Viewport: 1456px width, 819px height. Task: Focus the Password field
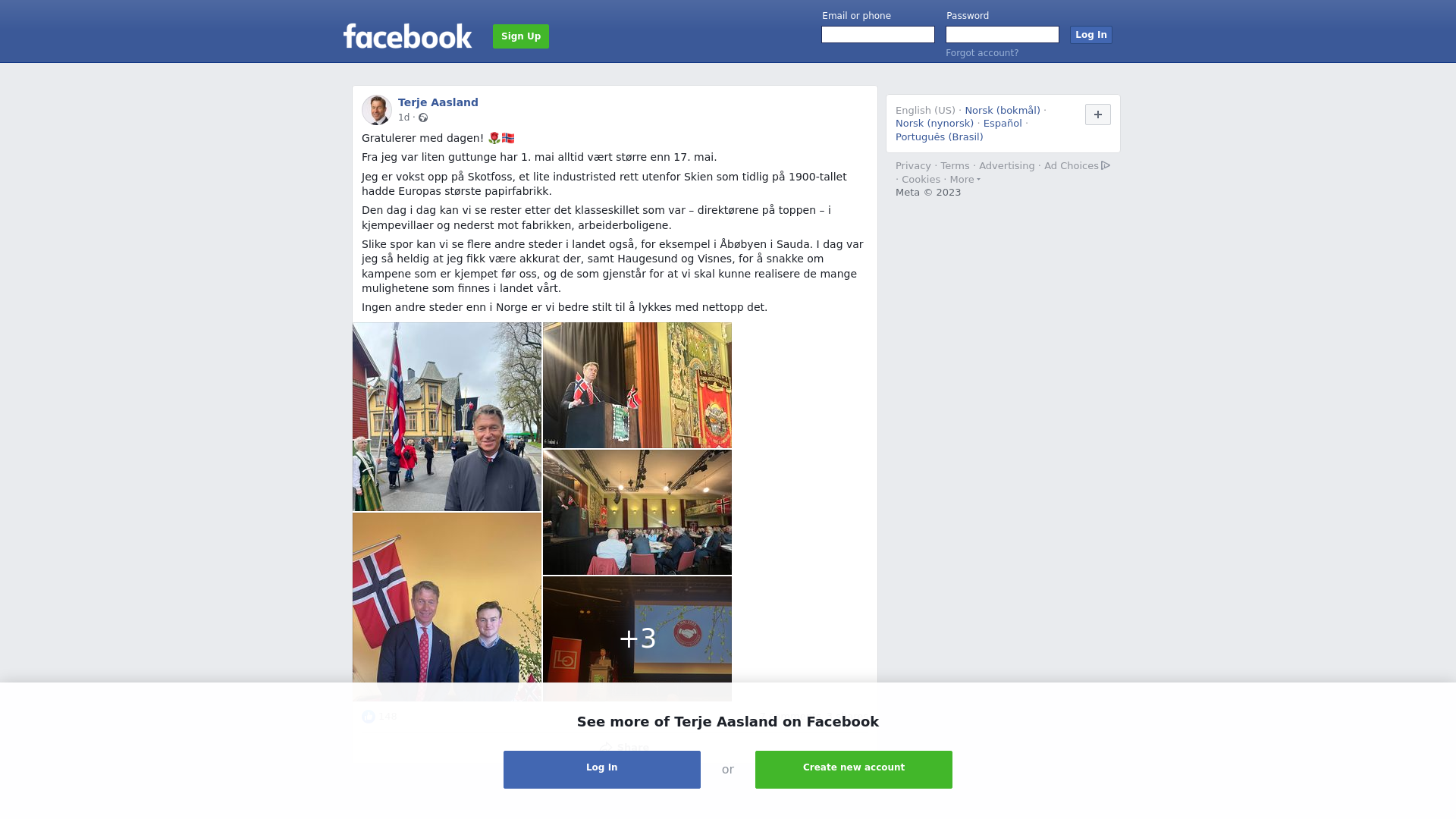pos(1003,35)
